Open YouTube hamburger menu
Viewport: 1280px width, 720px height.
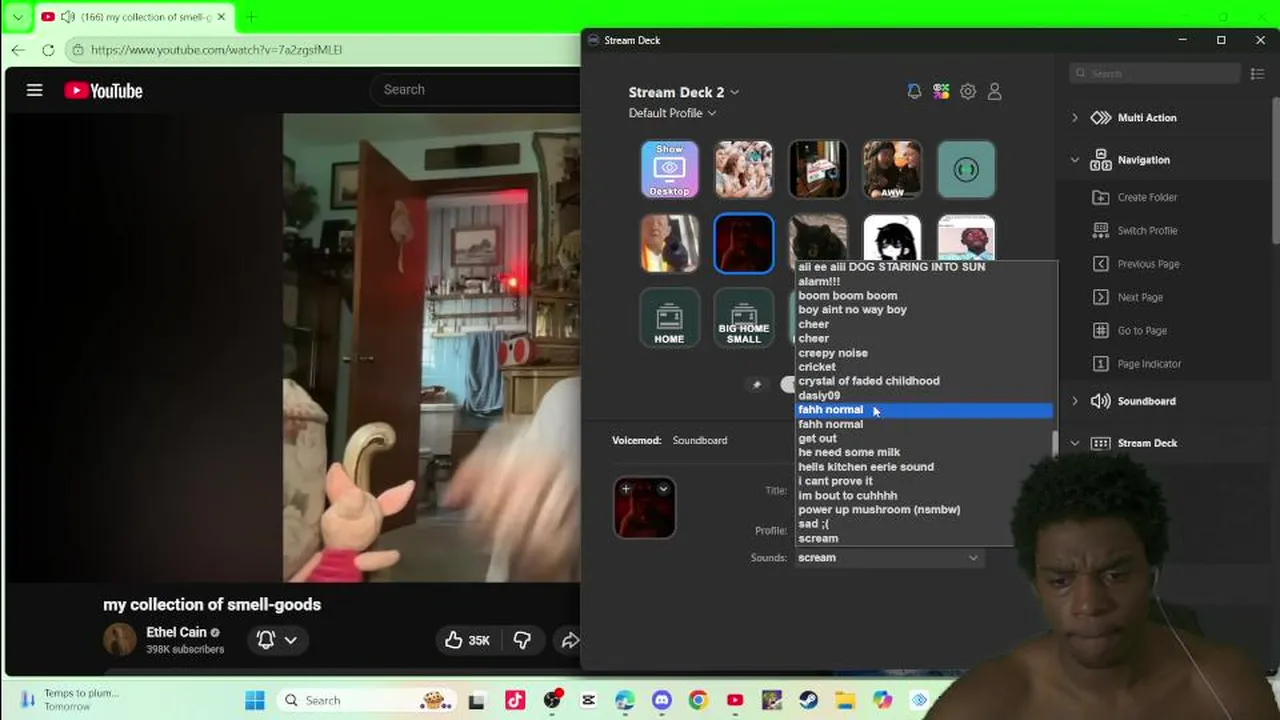(x=35, y=90)
